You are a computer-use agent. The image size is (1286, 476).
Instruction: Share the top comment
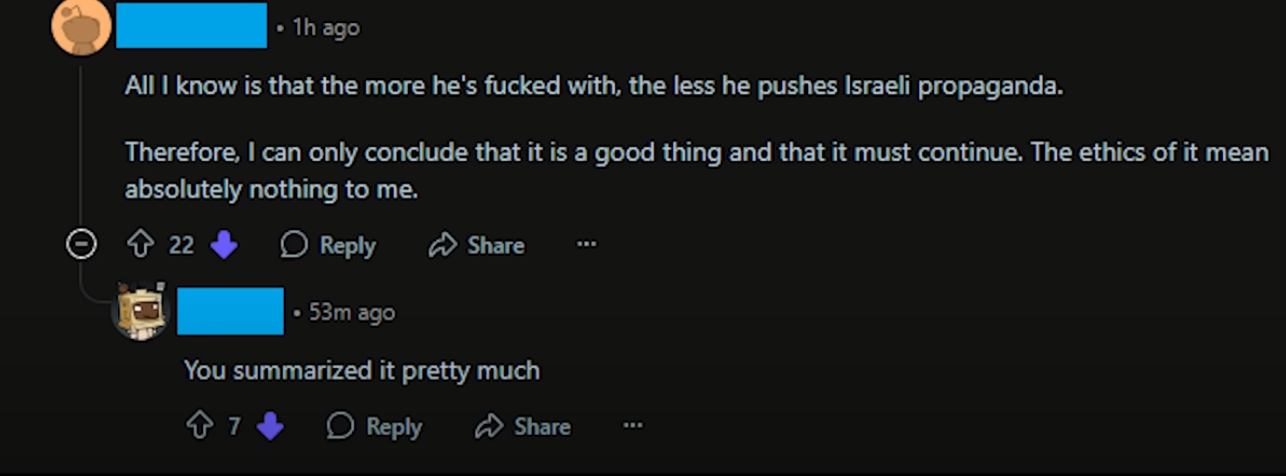tap(476, 245)
